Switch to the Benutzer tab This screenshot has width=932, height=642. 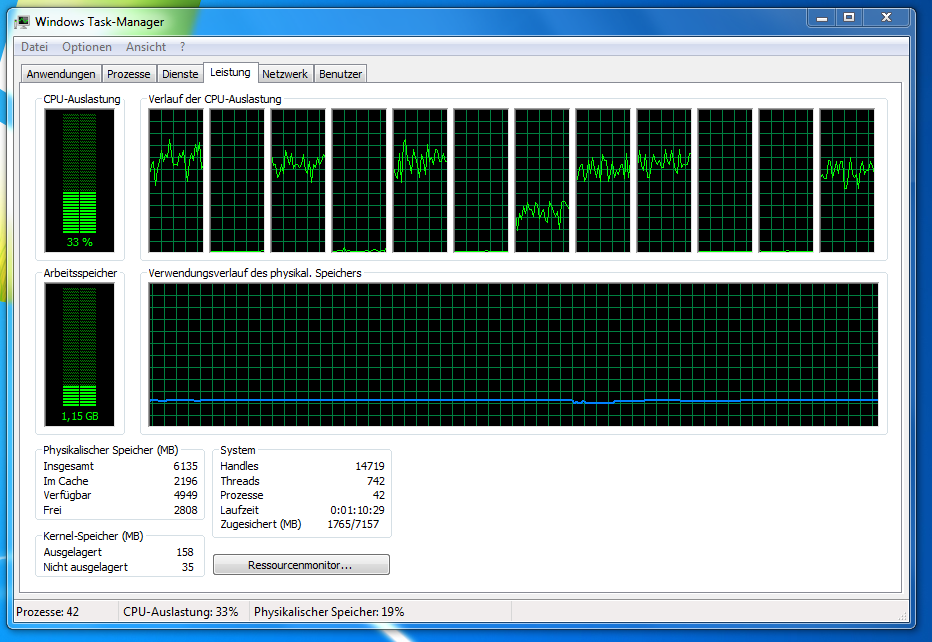340,72
